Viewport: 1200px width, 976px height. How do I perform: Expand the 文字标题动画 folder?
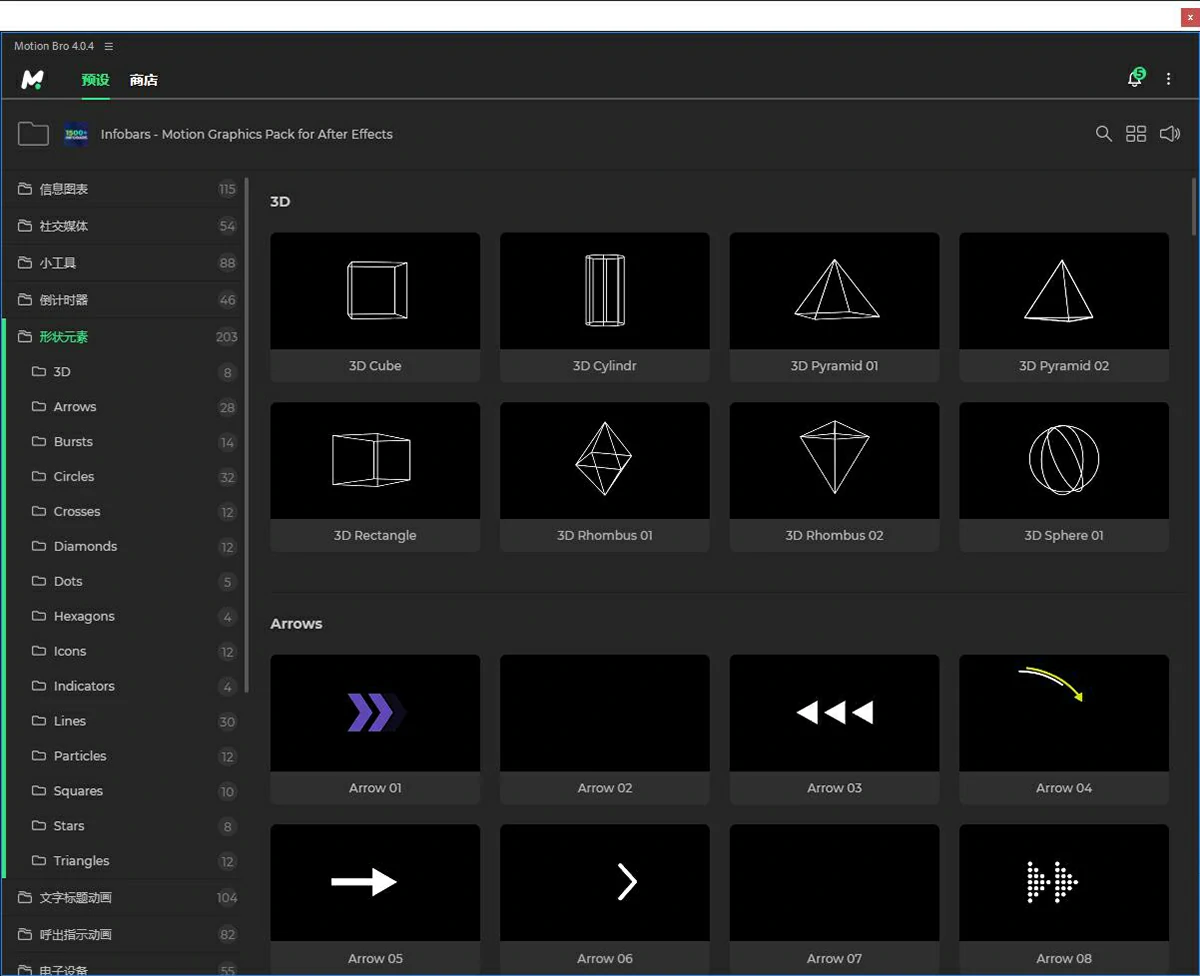pos(123,898)
